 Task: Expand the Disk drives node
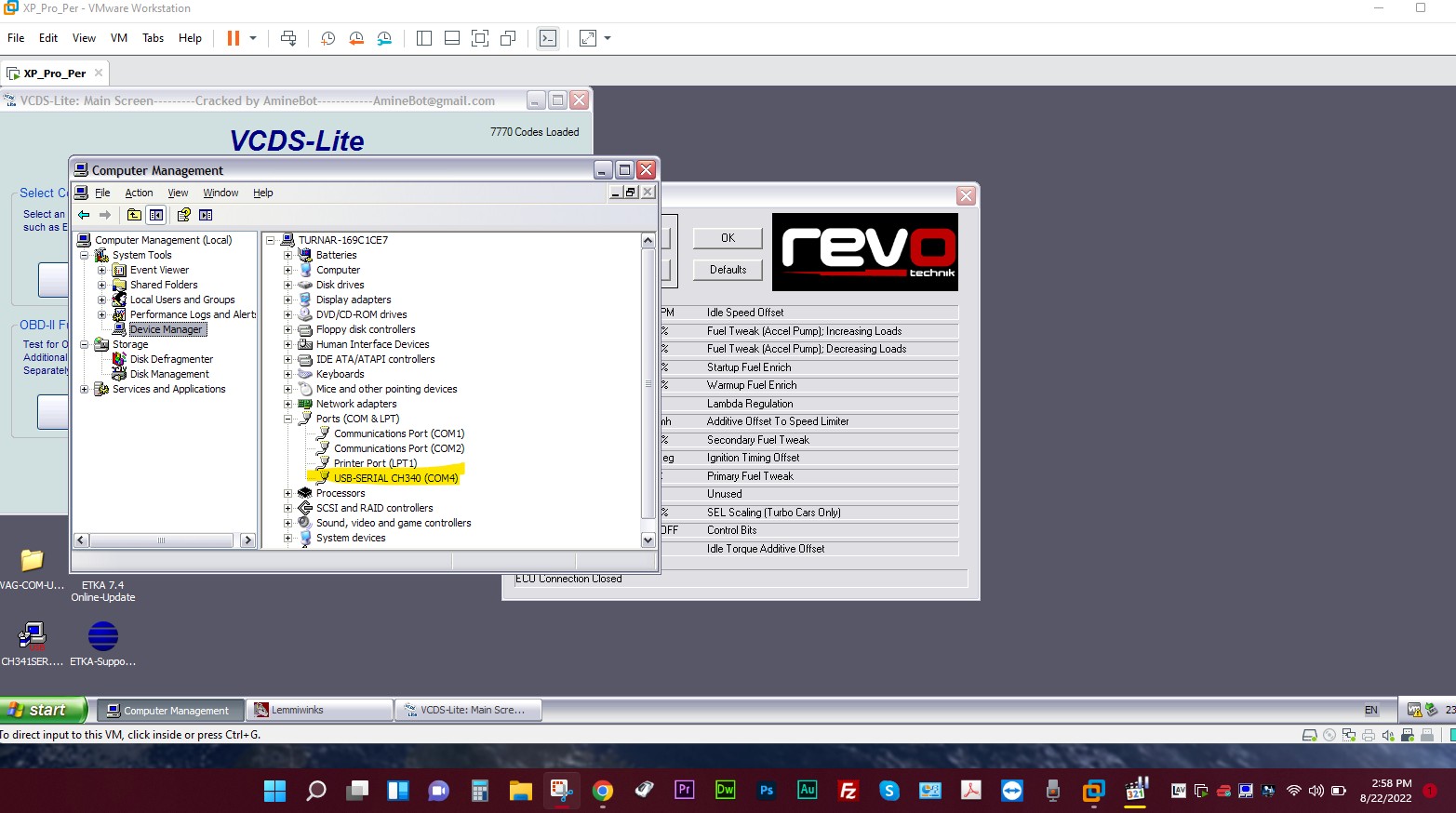(288, 285)
